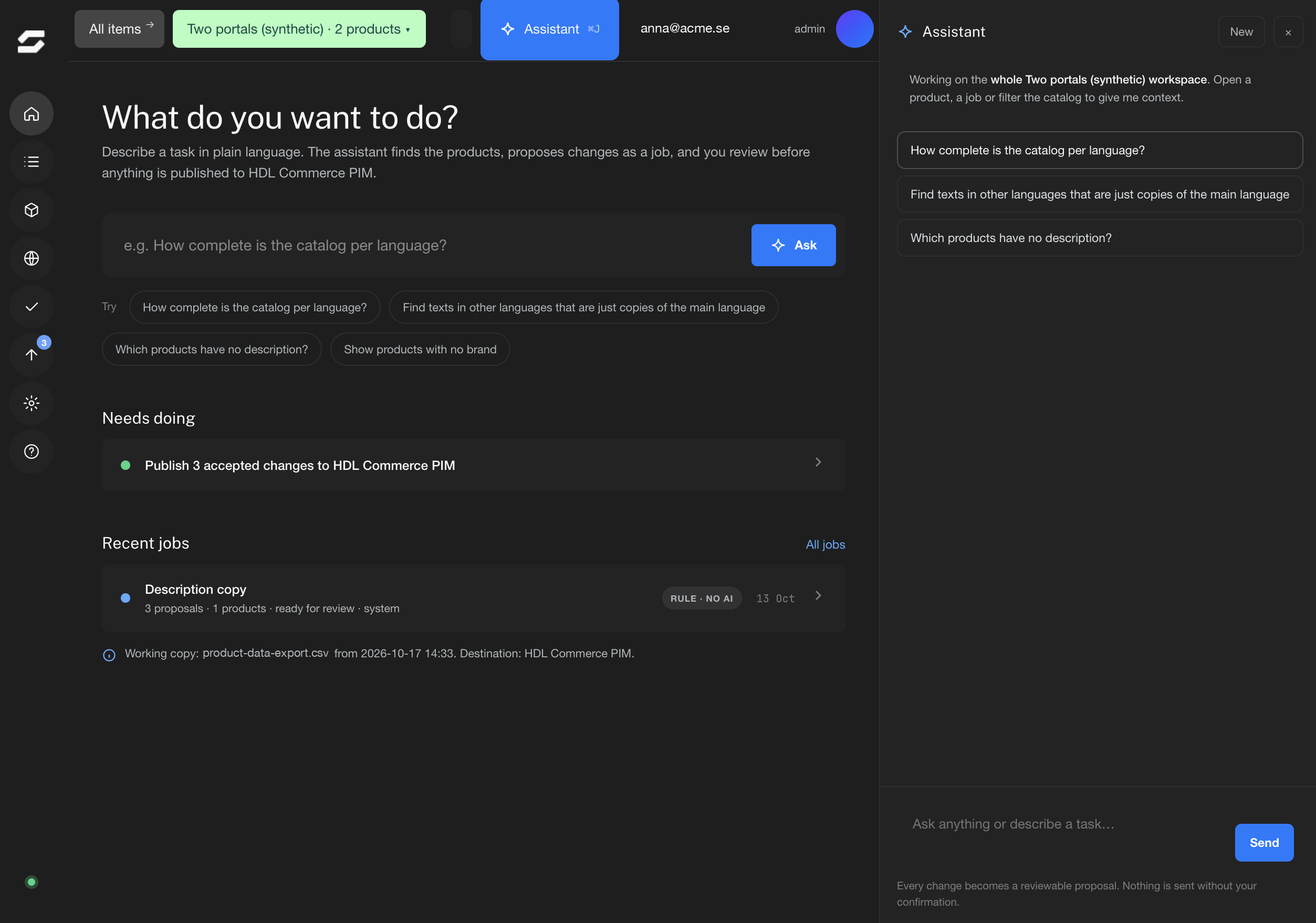This screenshot has height=923, width=1316.
Task: Open the checkmark review sidebar icon
Action: pos(32,307)
